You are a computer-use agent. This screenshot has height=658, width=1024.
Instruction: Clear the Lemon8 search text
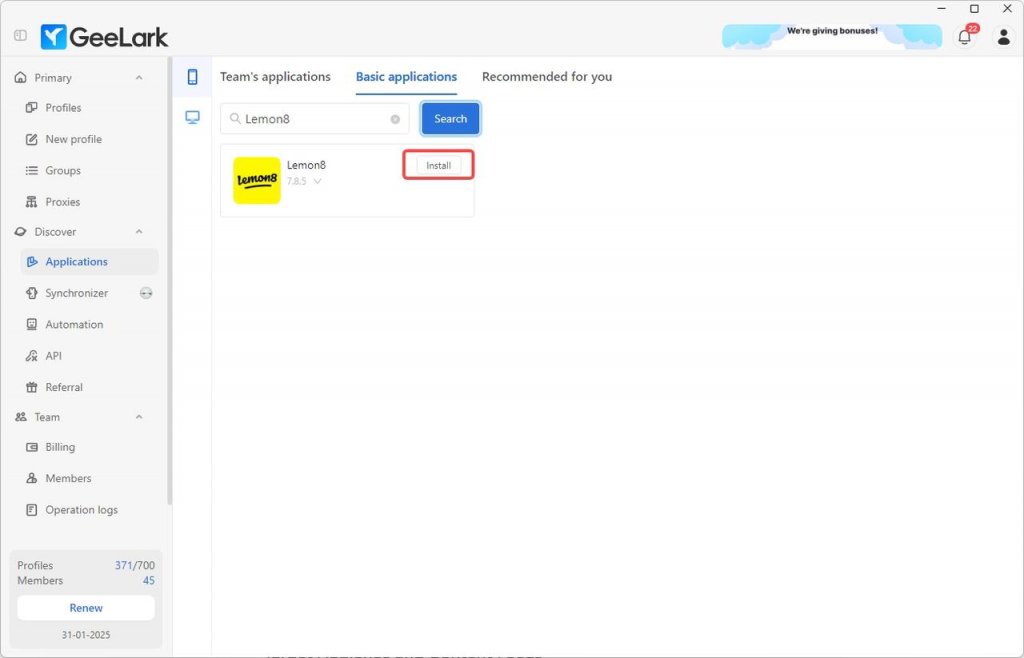(395, 119)
